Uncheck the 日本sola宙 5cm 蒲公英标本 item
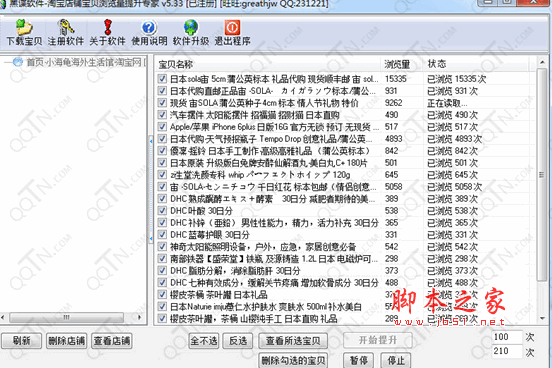The width and height of the screenshot is (552, 368). [x=162, y=79]
